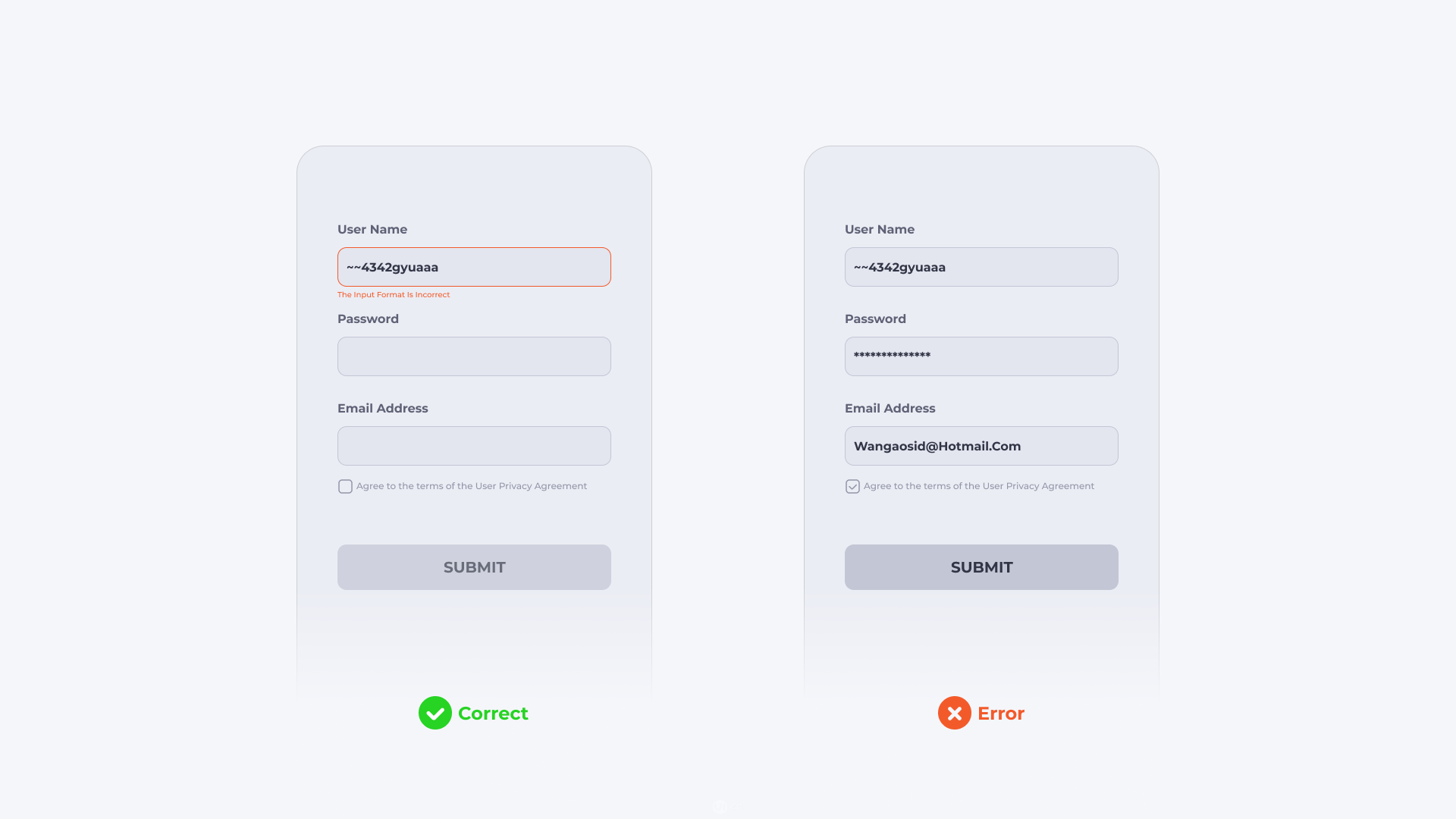Uncheck the ticked Privacy Agreement checkbox
This screenshot has width=1456, height=819.
852,487
